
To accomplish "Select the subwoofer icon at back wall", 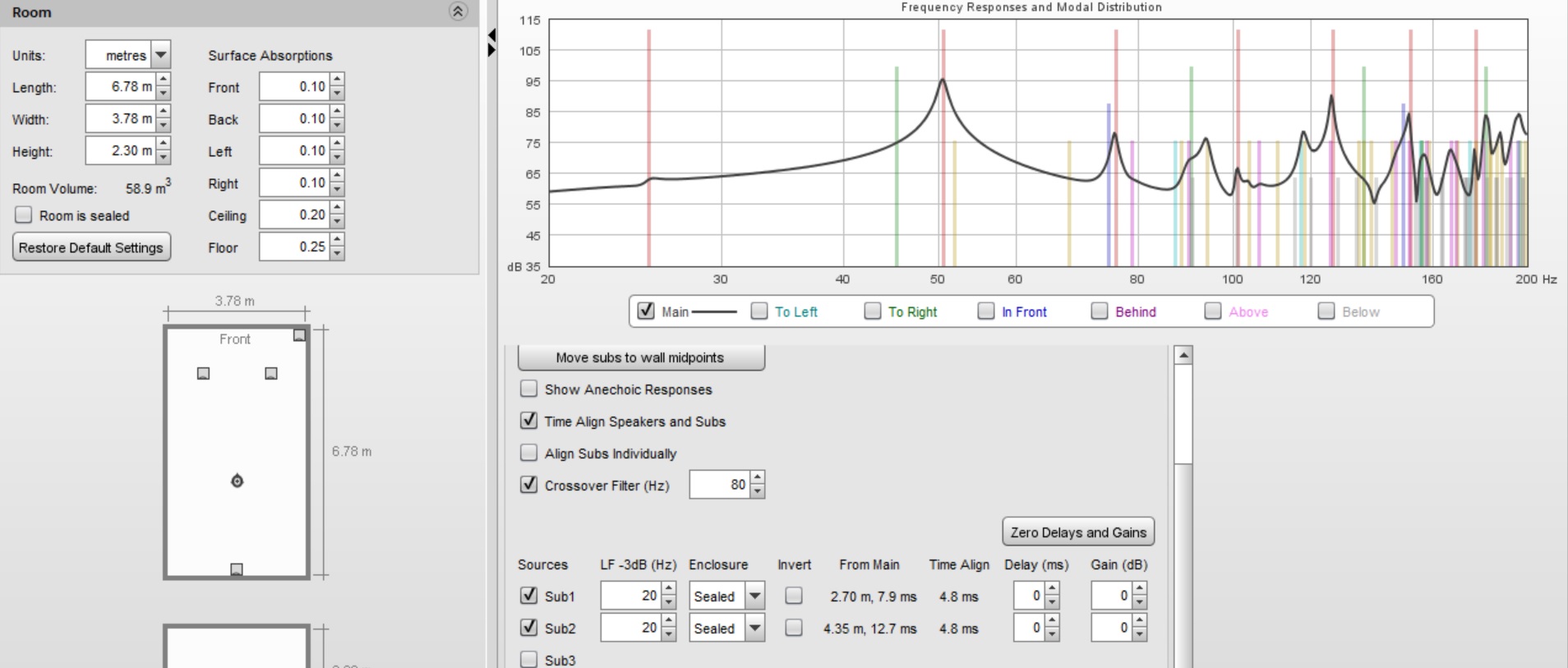I will pos(237,569).
